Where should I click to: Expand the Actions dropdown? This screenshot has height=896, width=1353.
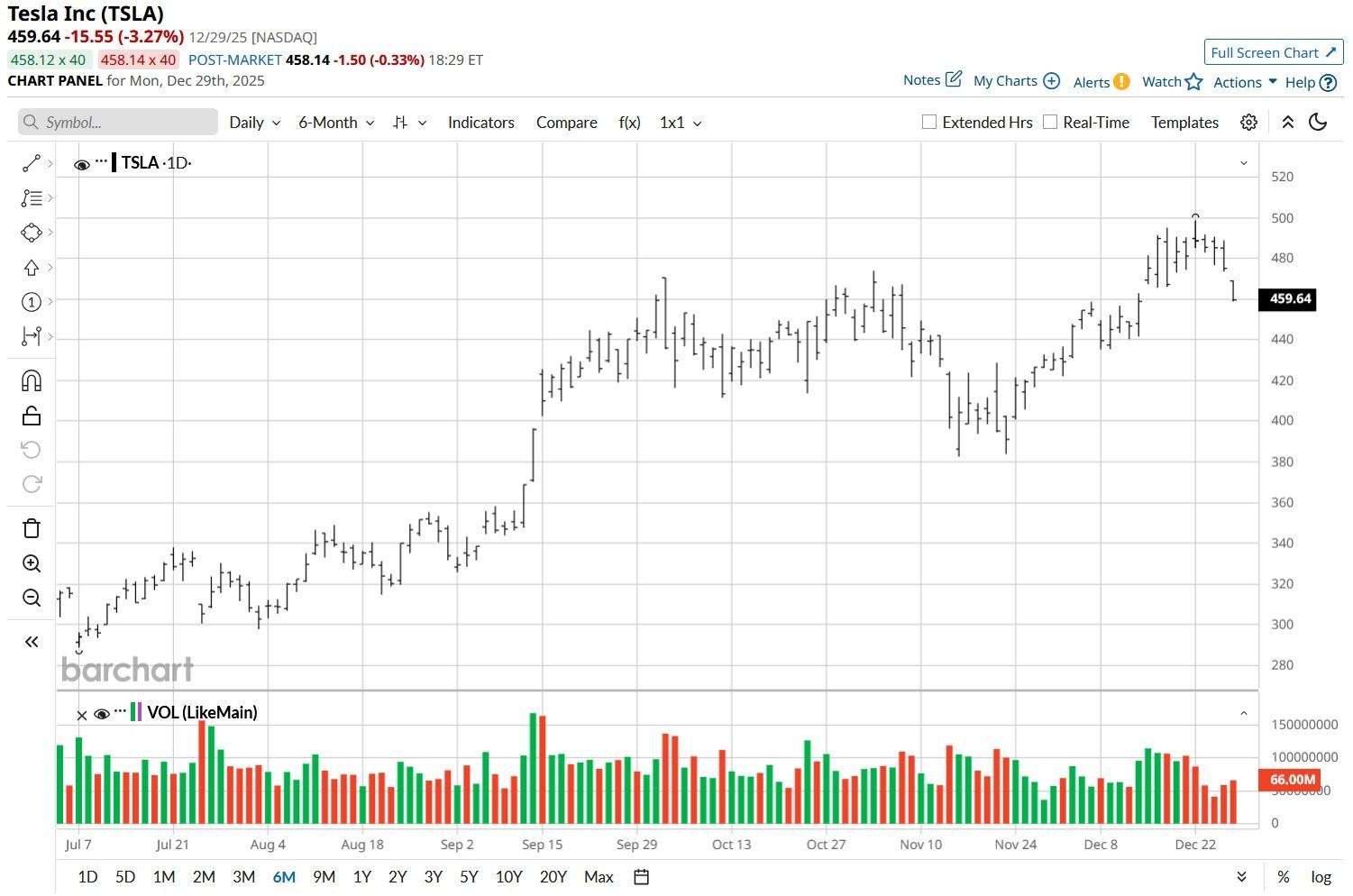pos(1245,82)
